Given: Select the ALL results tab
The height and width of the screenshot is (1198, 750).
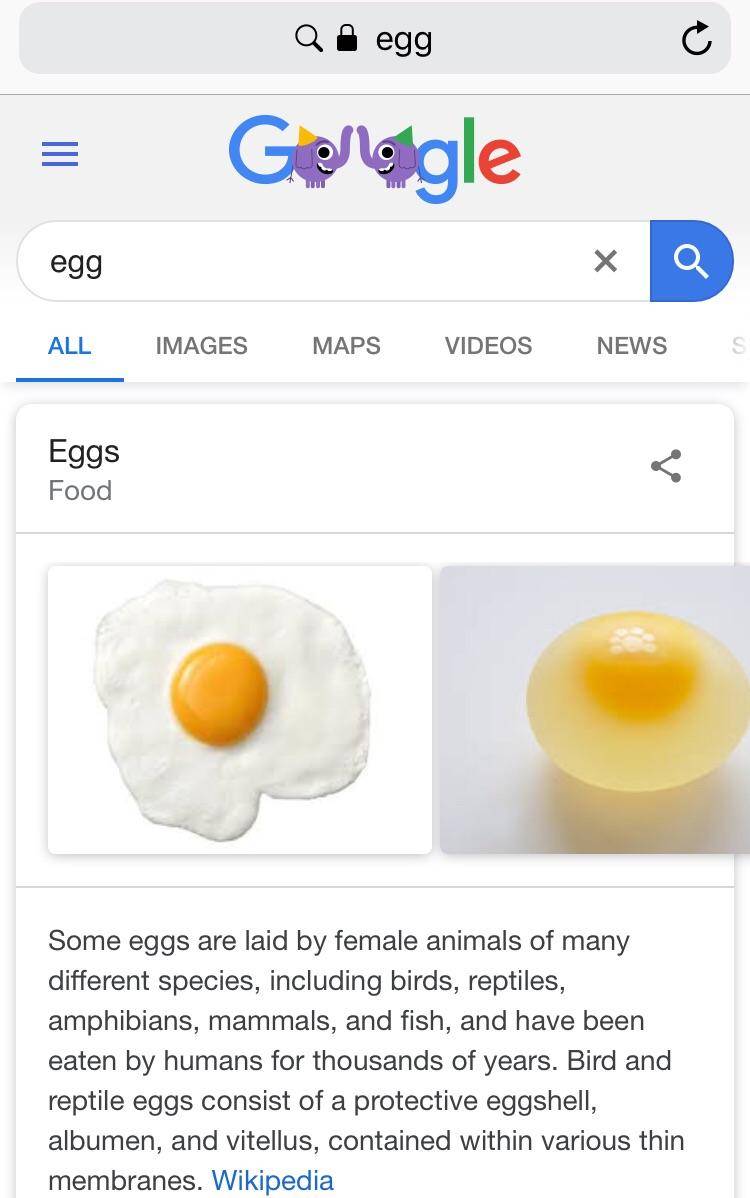Looking at the screenshot, I should pyautogui.click(x=69, y=346).
